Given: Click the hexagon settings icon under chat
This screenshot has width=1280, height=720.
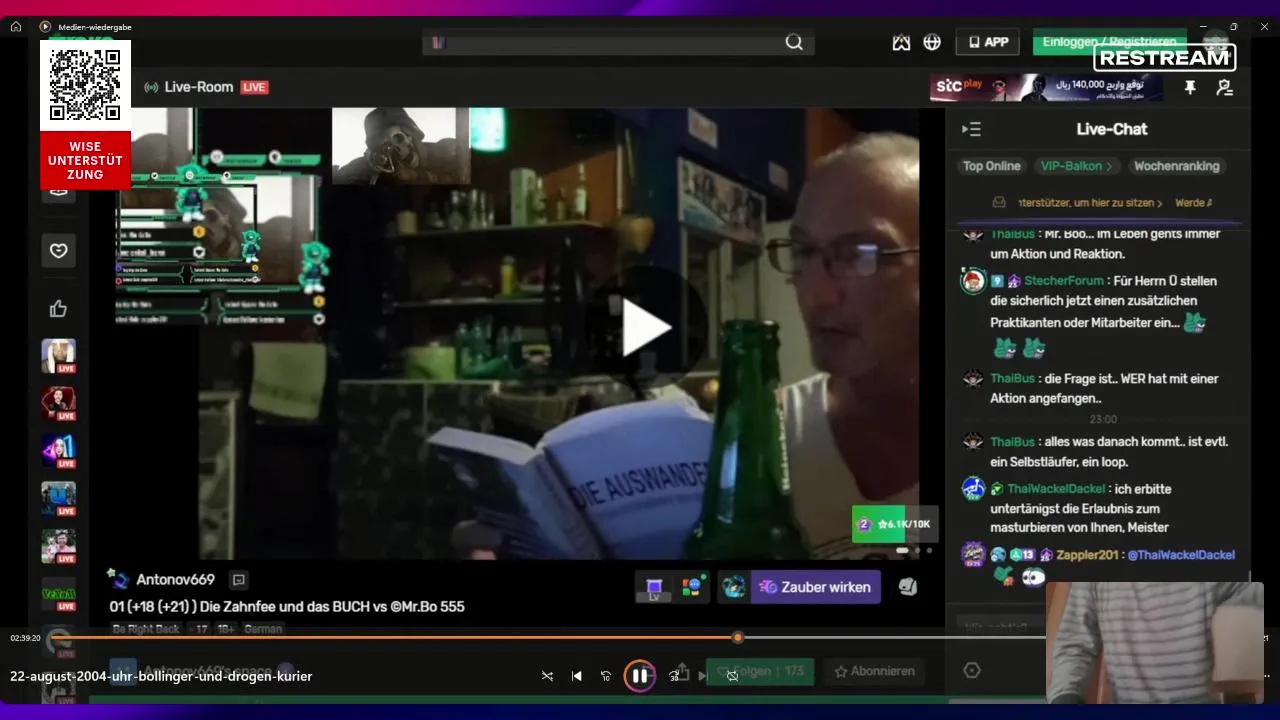Looking at the screenshot, I should 971,671.
